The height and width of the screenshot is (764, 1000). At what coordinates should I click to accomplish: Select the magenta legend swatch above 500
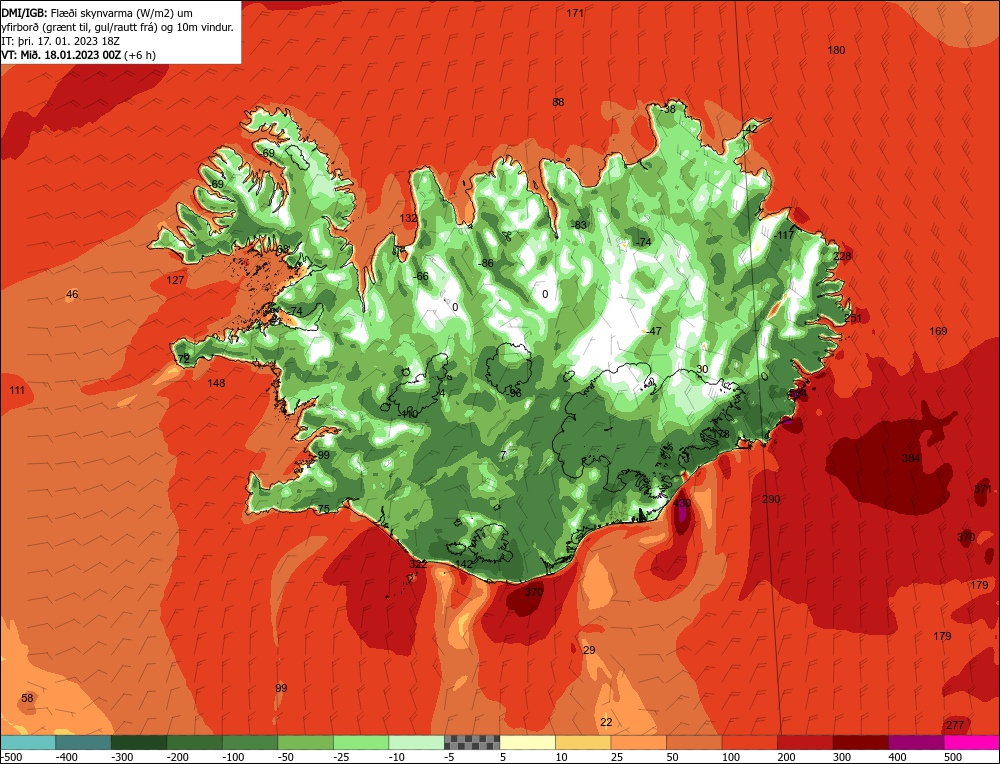[x=971, y=742]
